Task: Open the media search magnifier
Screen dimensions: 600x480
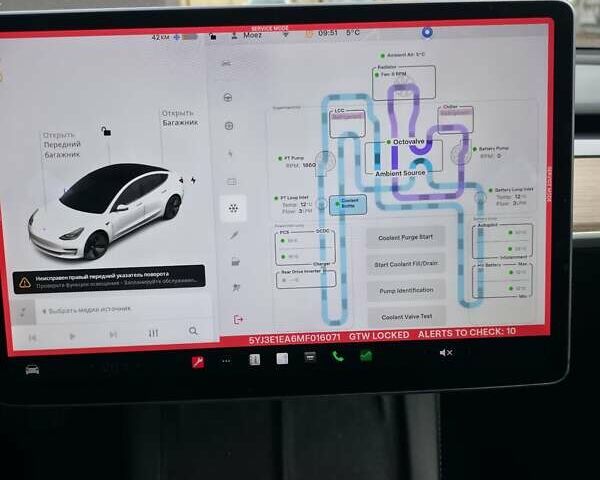Action: coord(193,331)
